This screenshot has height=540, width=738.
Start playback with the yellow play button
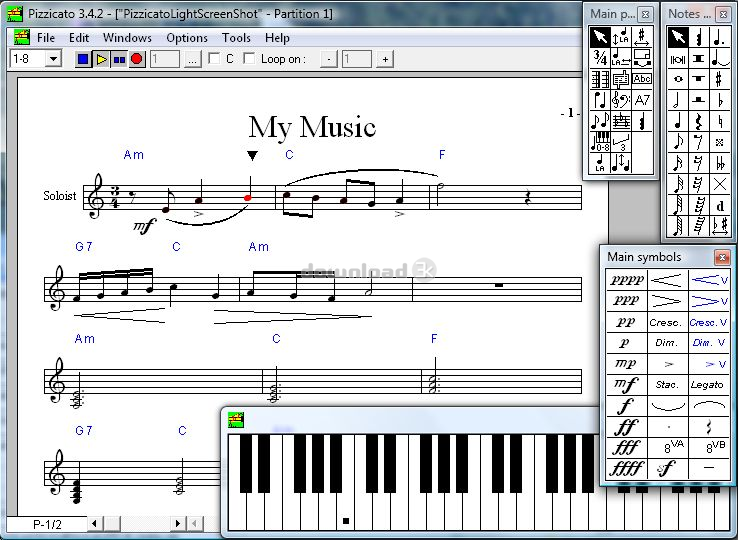click(101, 59)
